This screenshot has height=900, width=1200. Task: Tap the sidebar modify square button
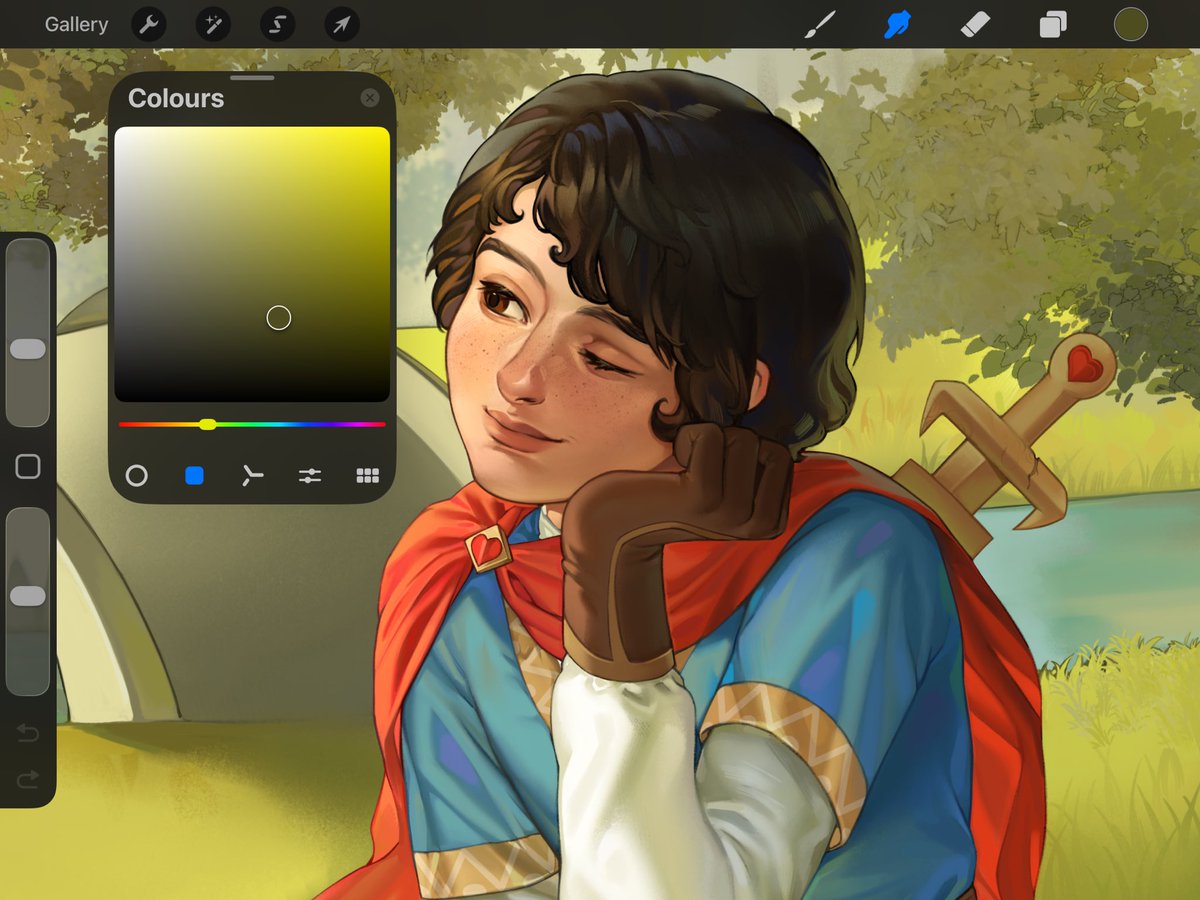(28, 466)
